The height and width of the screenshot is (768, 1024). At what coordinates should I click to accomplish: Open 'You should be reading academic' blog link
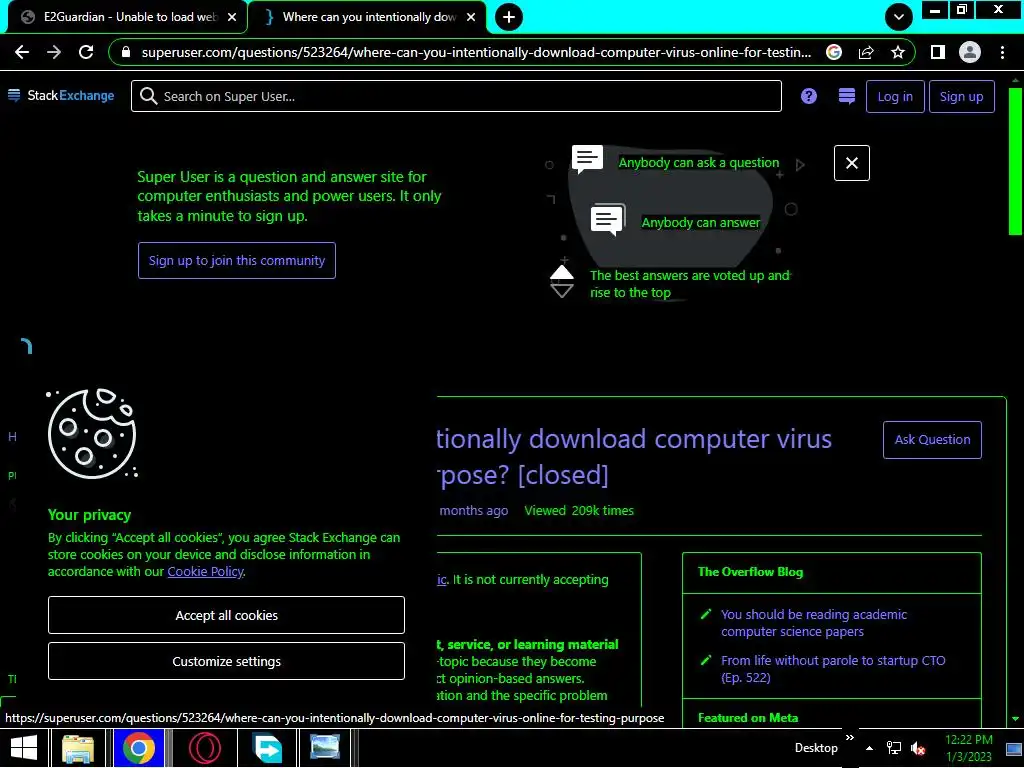click(814, 623)
